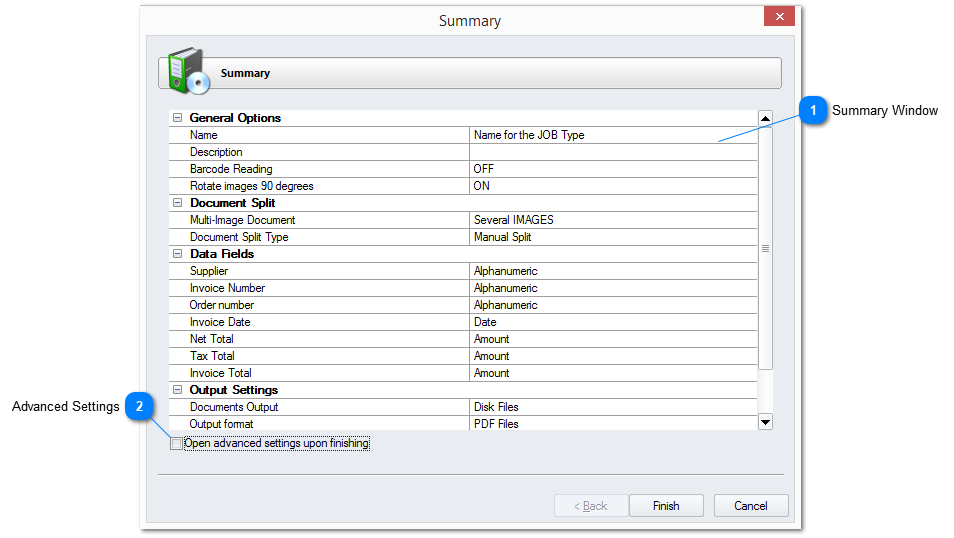Close the Summary dialog window
954x538 pixels.
779,16
